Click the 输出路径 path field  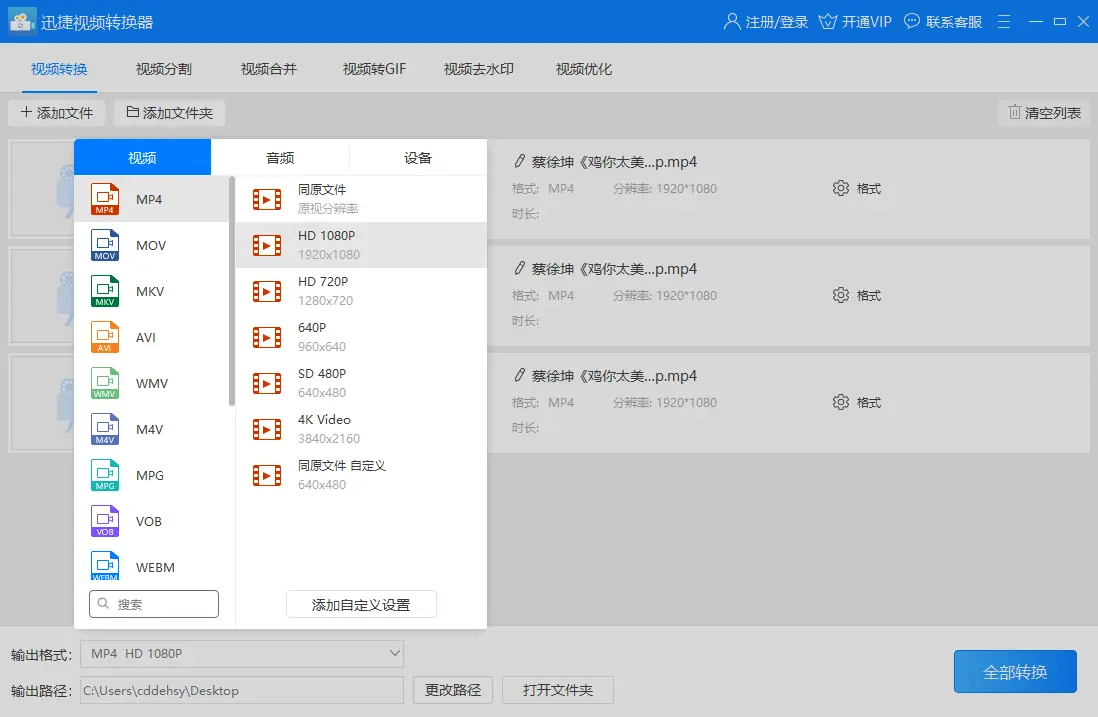click(x=242, y=690)
